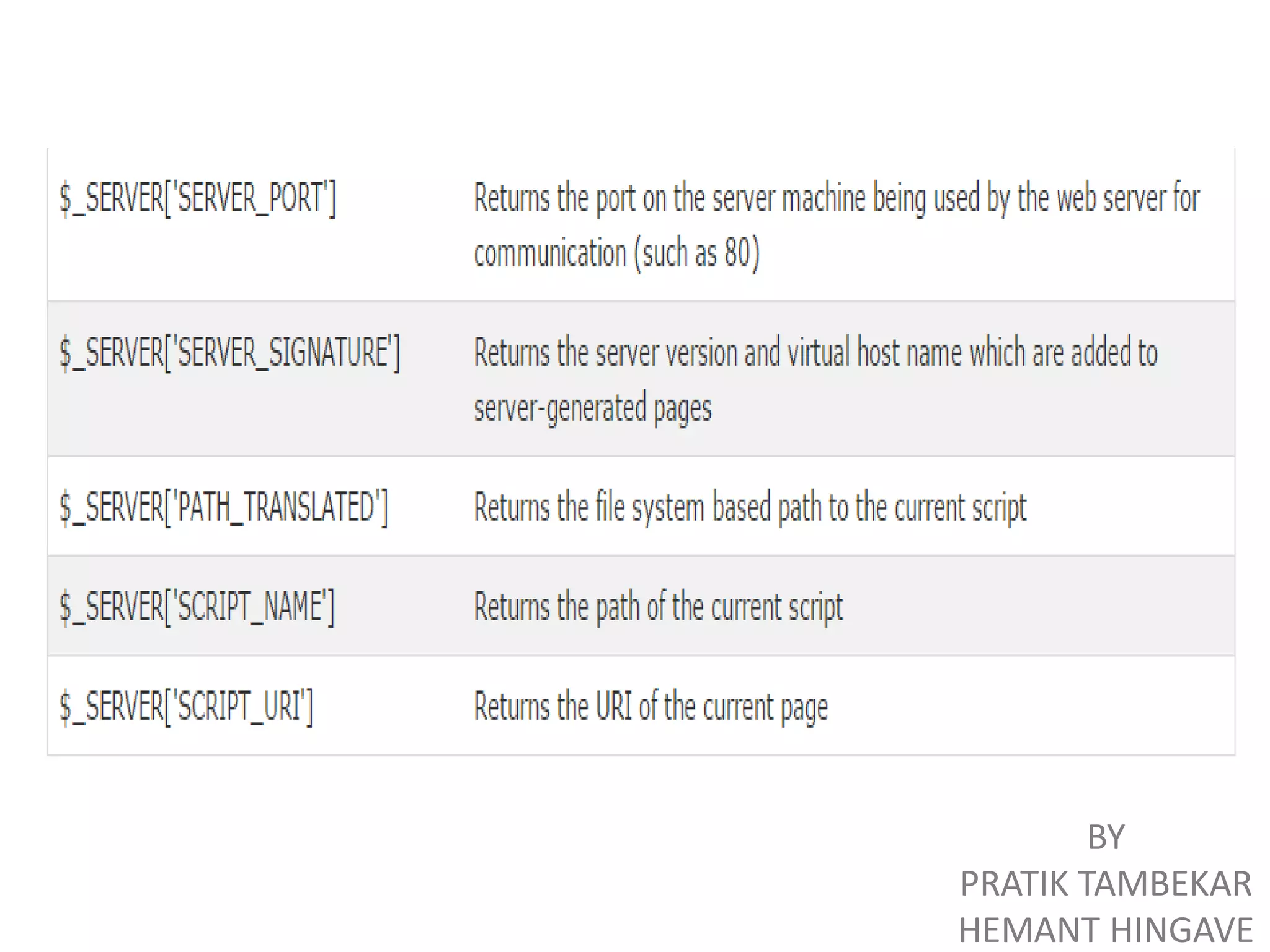Click the 'server-generated pages' text
The height and width of the screenshot is (952, 1270).
[x=593, y=408]
